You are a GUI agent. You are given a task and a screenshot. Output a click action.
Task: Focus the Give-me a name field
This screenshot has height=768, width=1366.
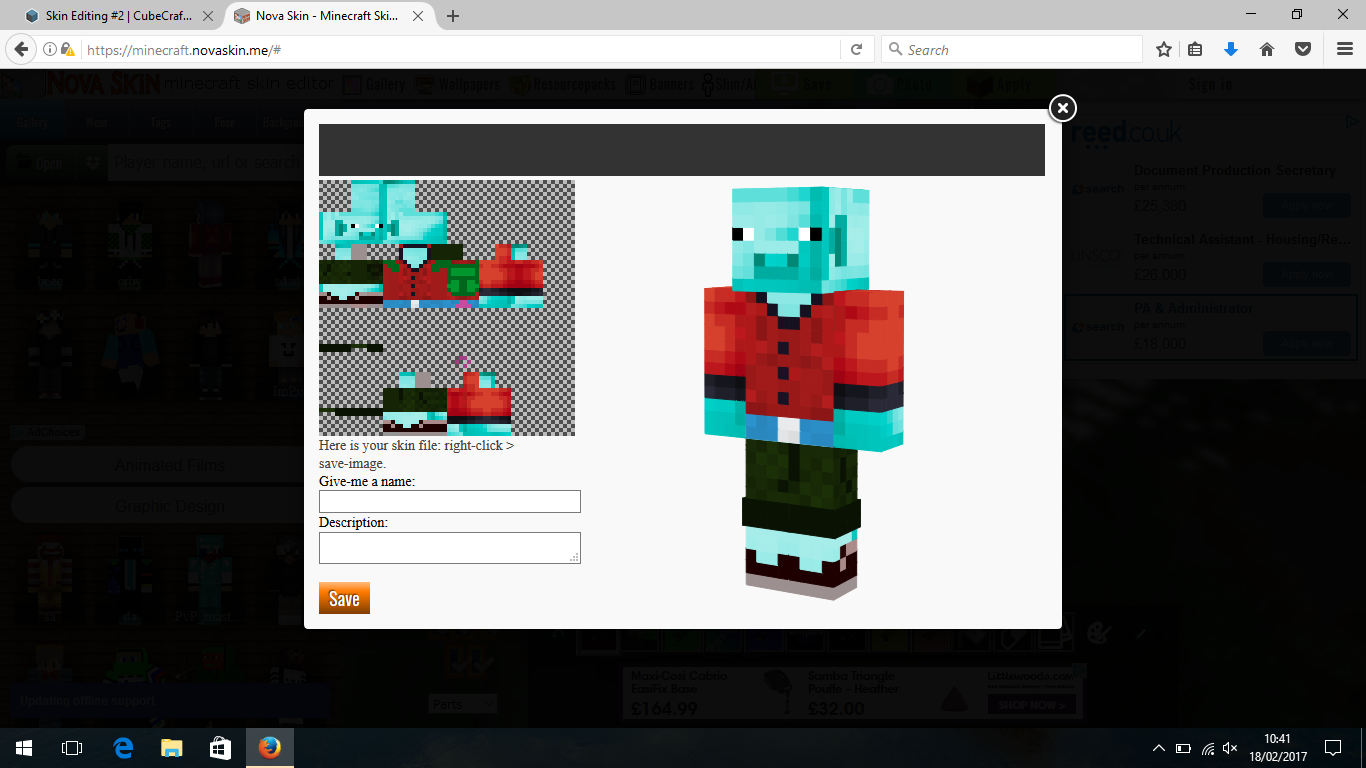click(x=450, y=501)
